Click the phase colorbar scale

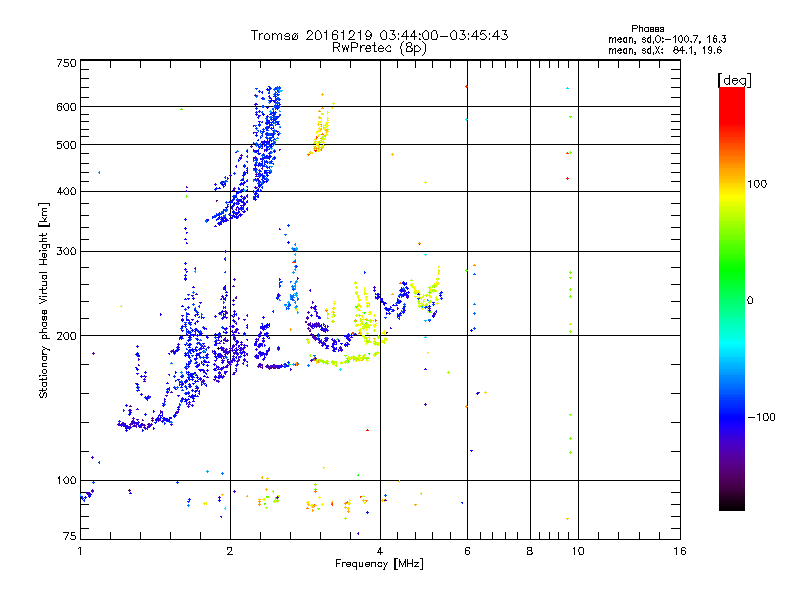pyautogui.click(x=732, y=298)
